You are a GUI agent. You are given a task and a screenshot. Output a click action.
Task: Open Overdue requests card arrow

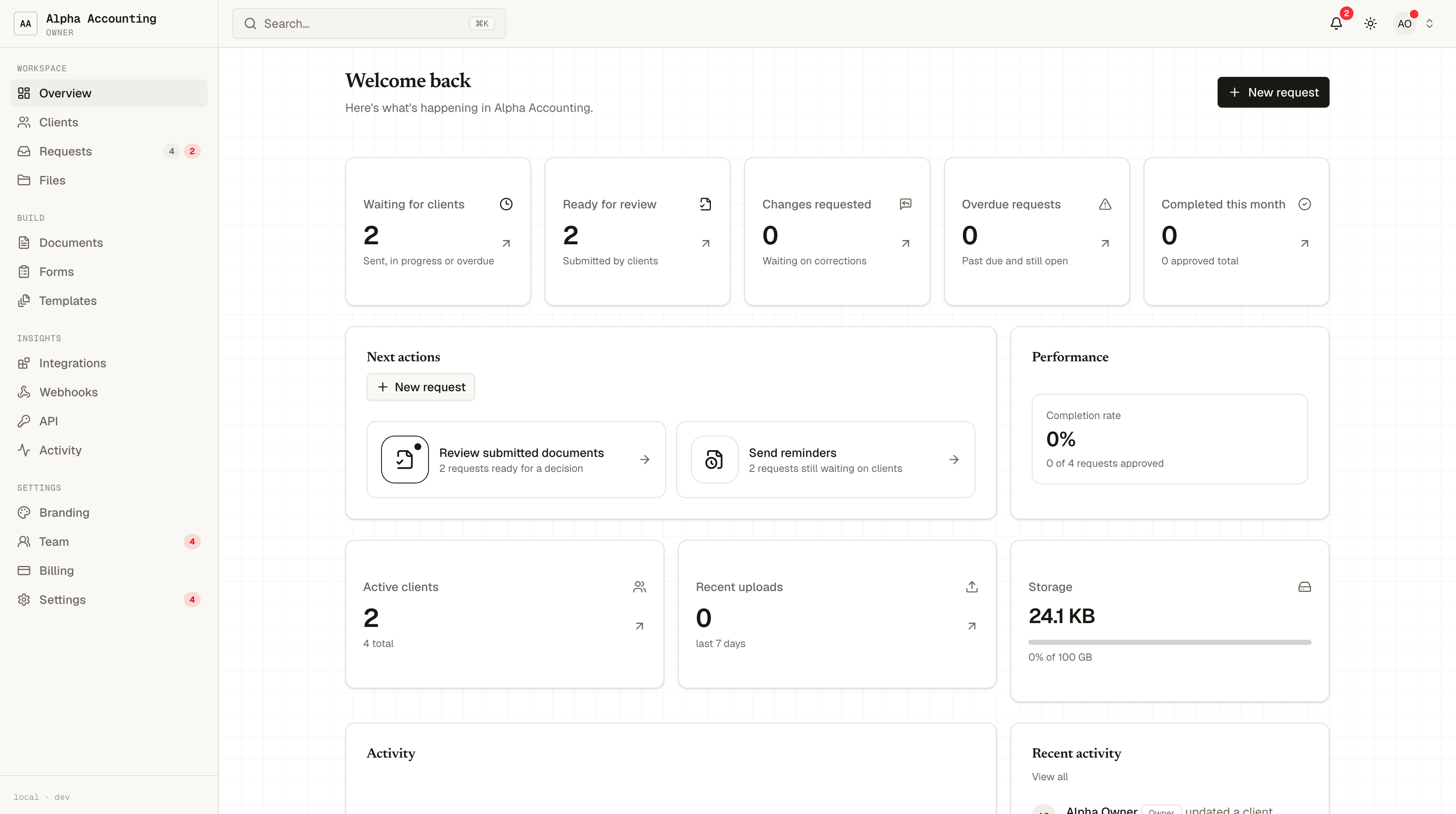coord(1105,243)
